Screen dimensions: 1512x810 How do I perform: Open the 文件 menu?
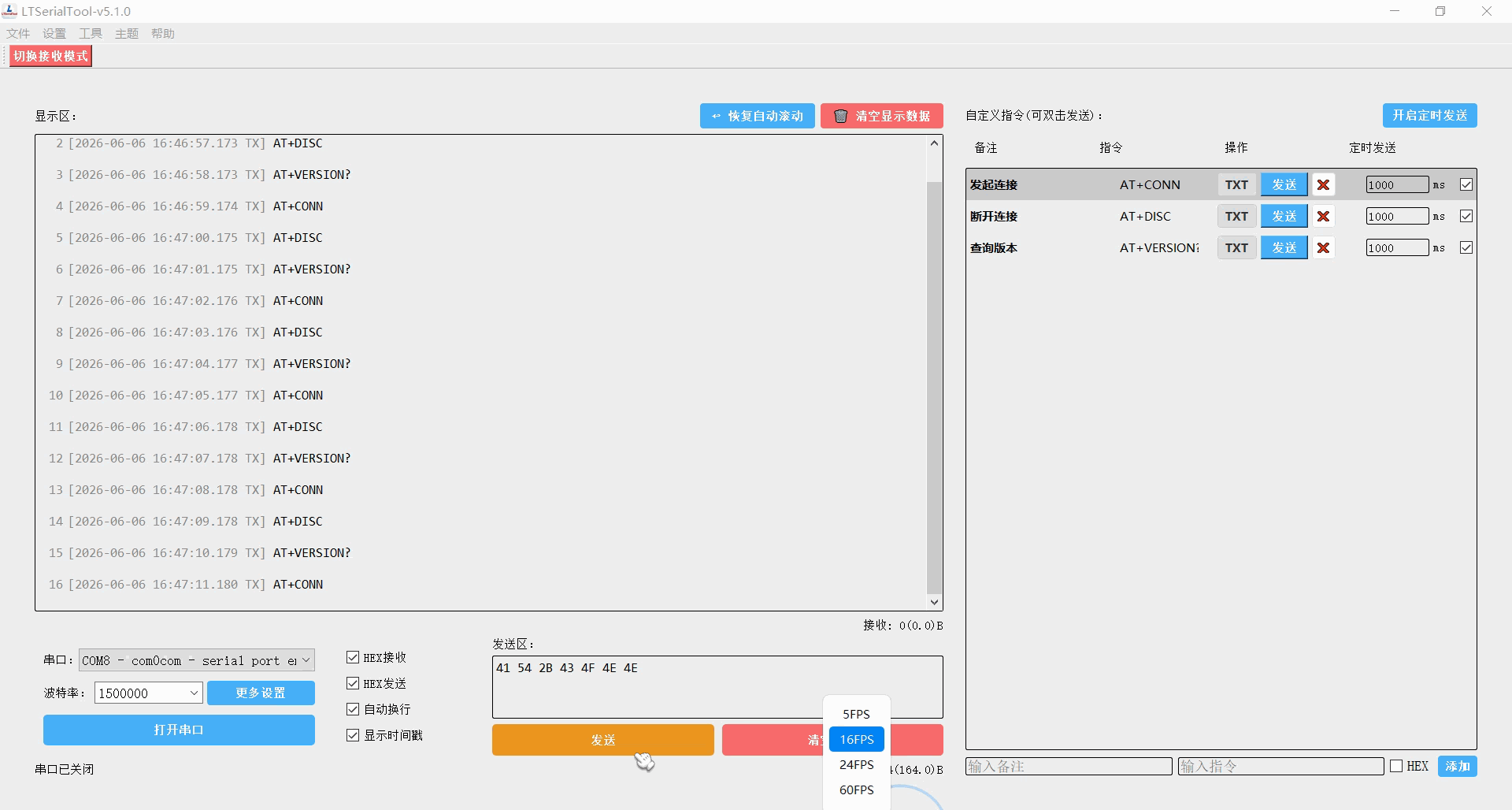[x=18, y=33]
